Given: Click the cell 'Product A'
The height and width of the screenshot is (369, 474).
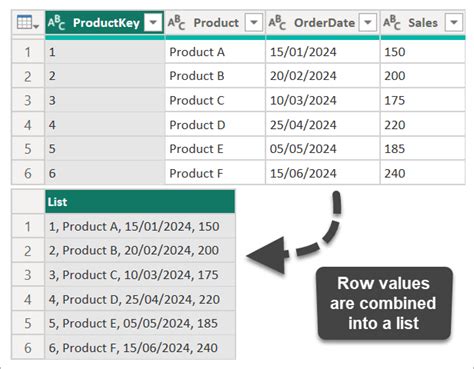Looking at the screenshot, I should pos(215,52).
